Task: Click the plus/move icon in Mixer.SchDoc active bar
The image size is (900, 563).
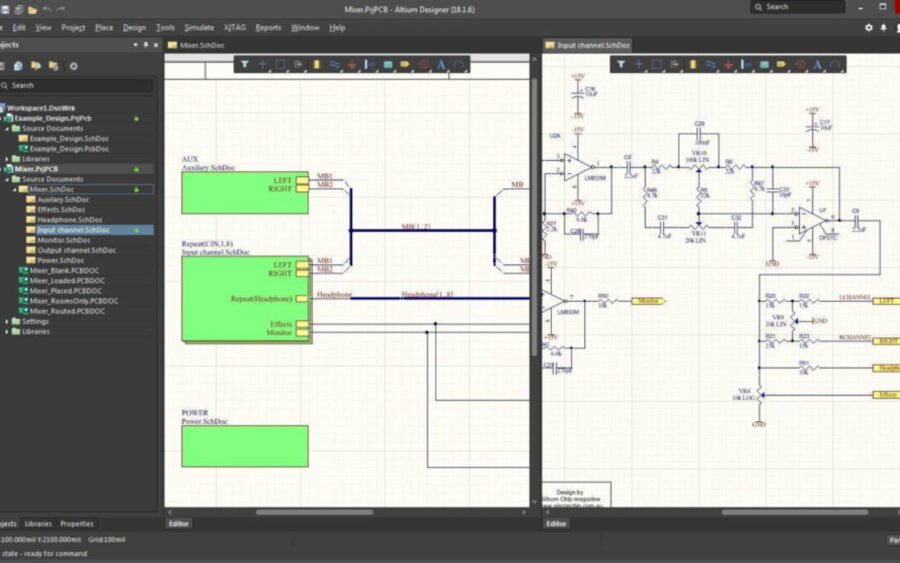Action: 262,64
